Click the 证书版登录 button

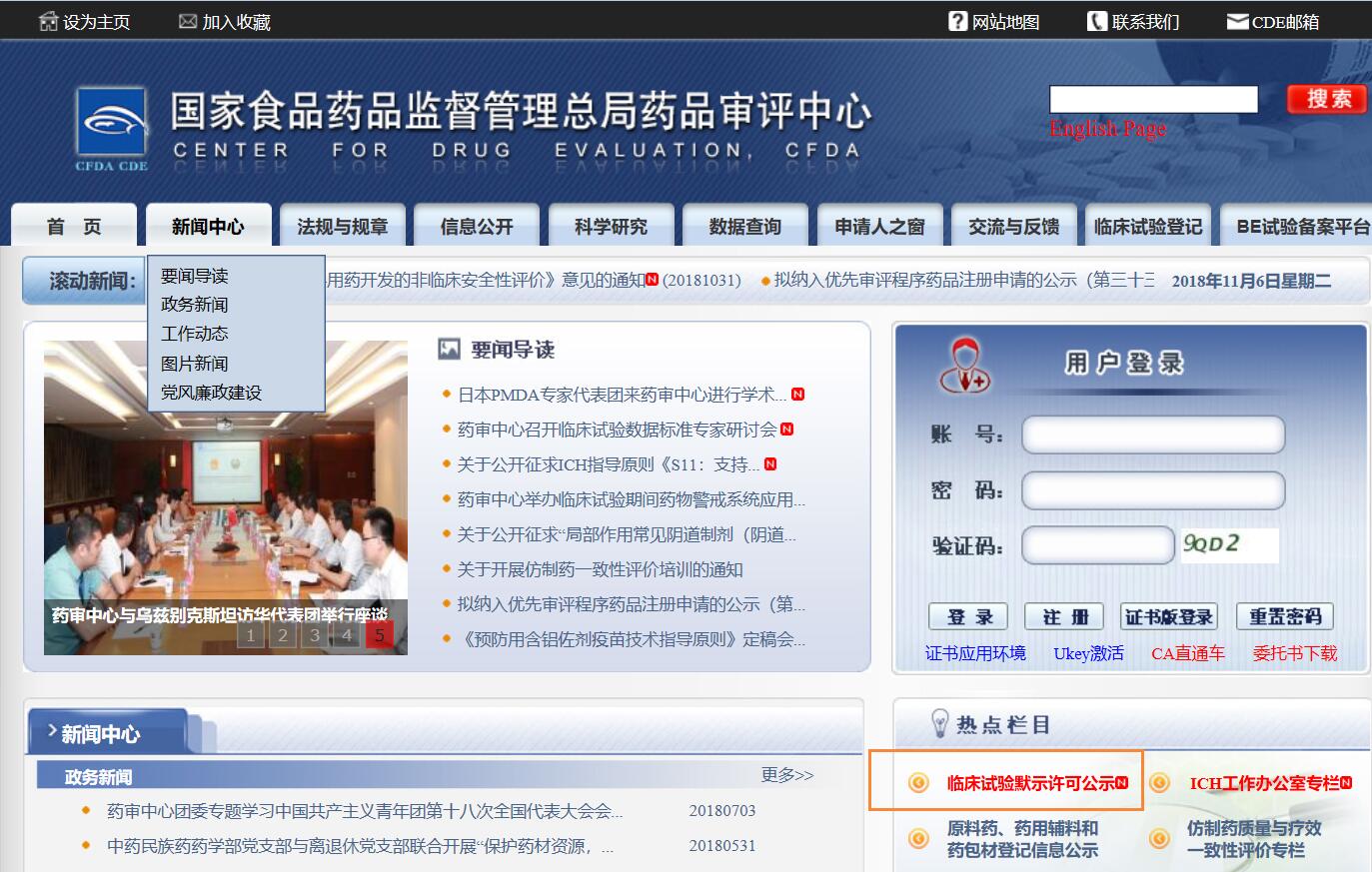coord(1169,616)
